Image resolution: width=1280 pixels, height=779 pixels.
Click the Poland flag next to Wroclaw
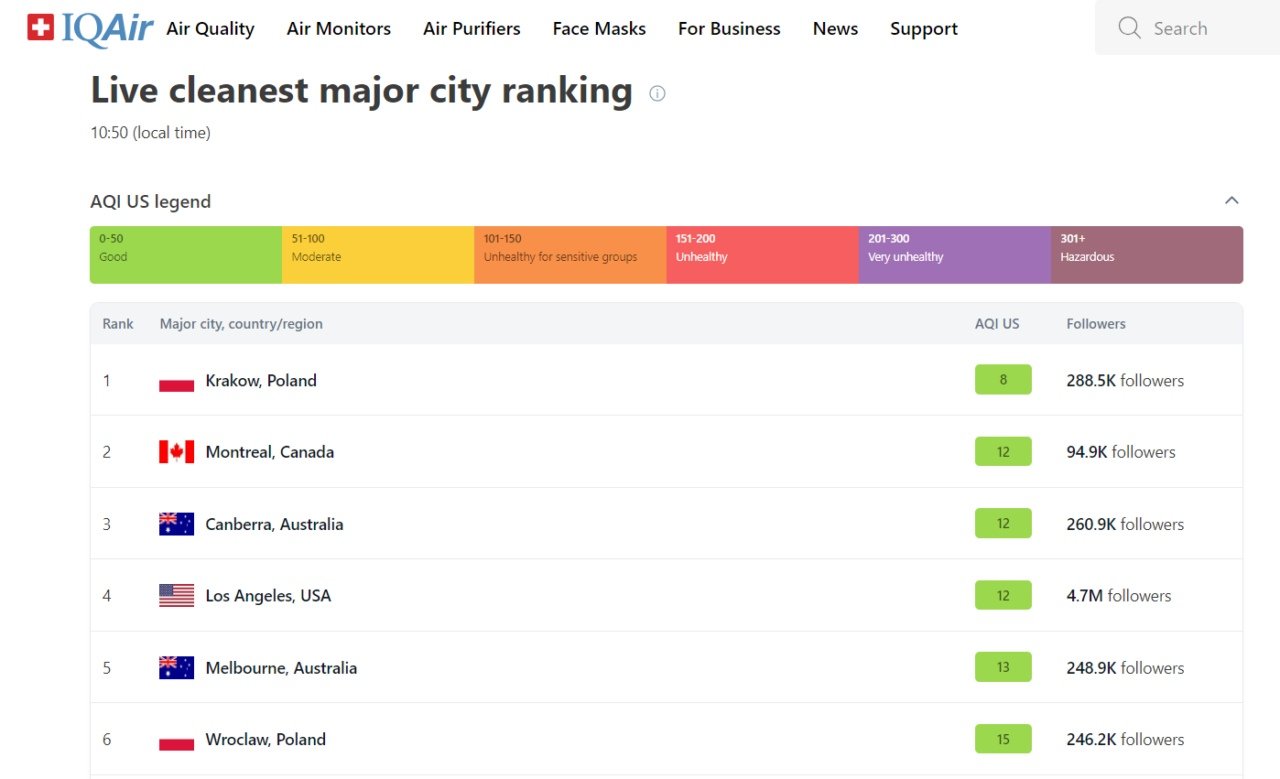pyautogui.click(x=176, y=740)
